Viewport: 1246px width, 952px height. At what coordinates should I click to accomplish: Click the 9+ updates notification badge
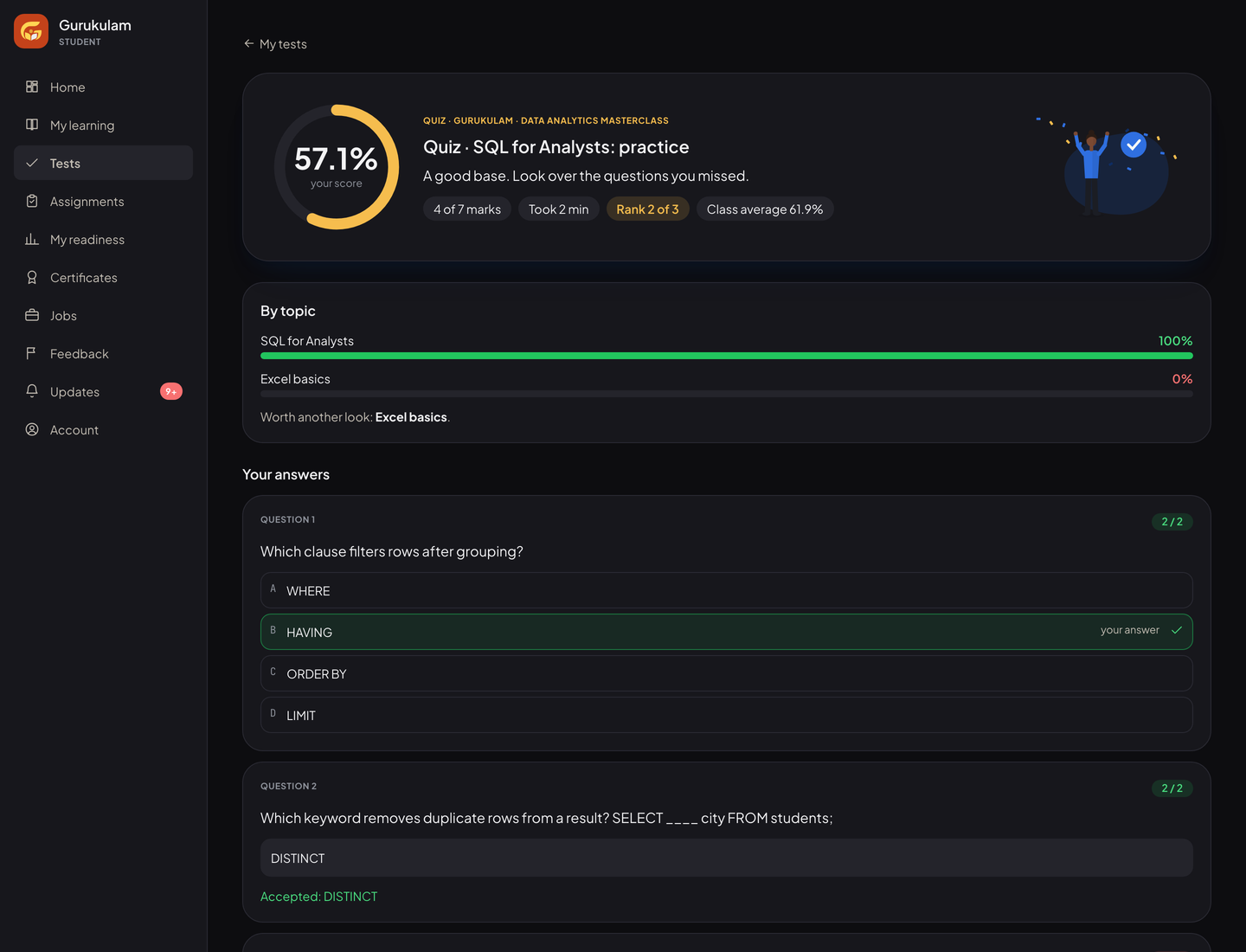coord(171,391)
